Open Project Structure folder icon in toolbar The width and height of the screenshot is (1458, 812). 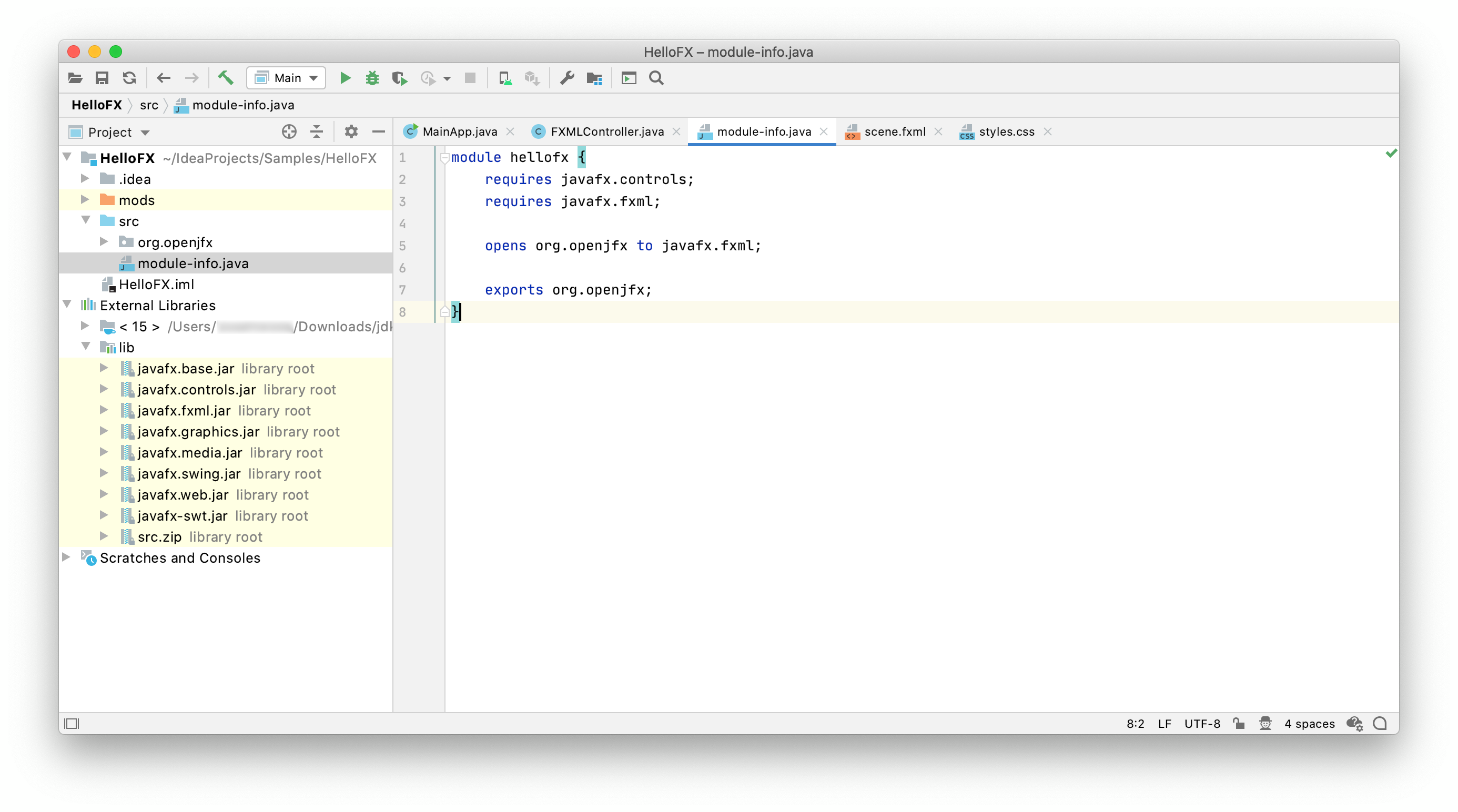[594, 78]
